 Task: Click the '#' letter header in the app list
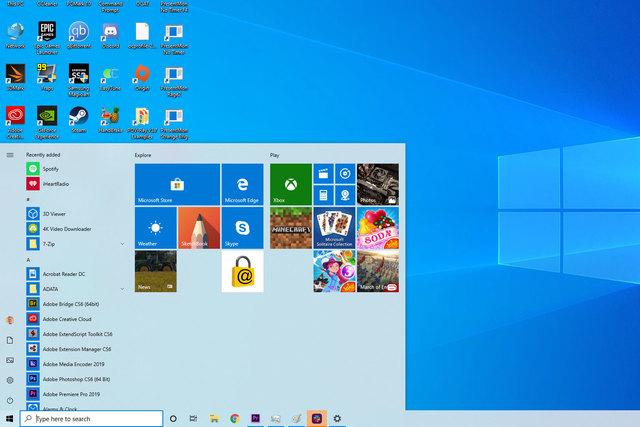pyautogui.click(x=28, y=199)
